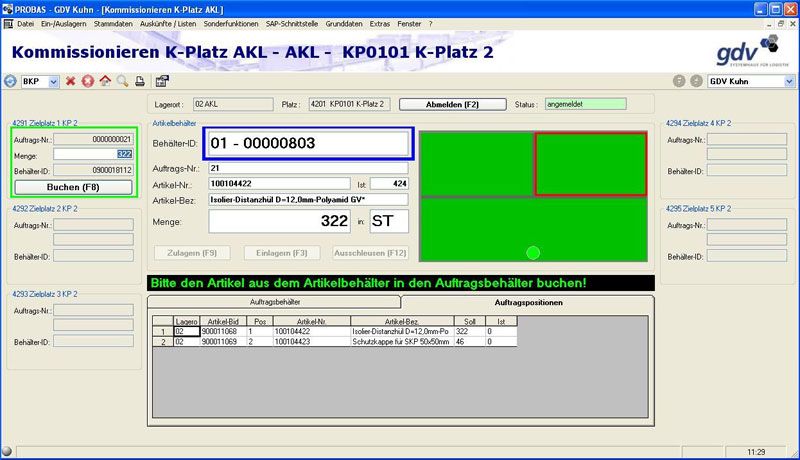Image resolution: width=800 pixels, height=460 pixels.
Task: Click the Soll cell showing 46
Action: click(469, 342)
